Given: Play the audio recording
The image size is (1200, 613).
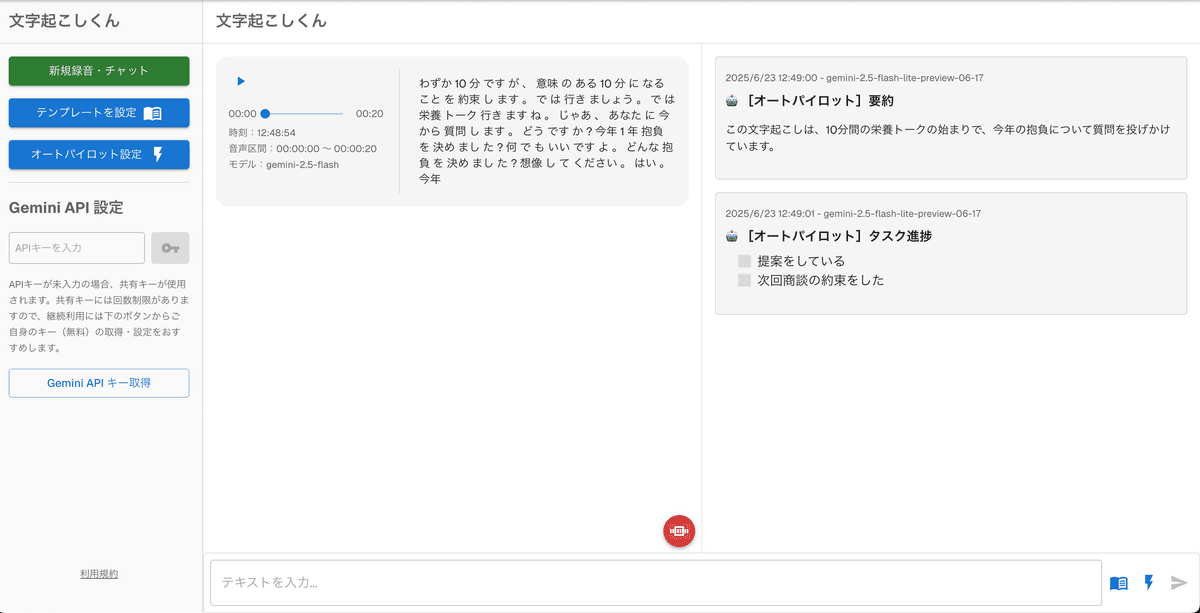Looking at the screenshot, I should 241,81.
